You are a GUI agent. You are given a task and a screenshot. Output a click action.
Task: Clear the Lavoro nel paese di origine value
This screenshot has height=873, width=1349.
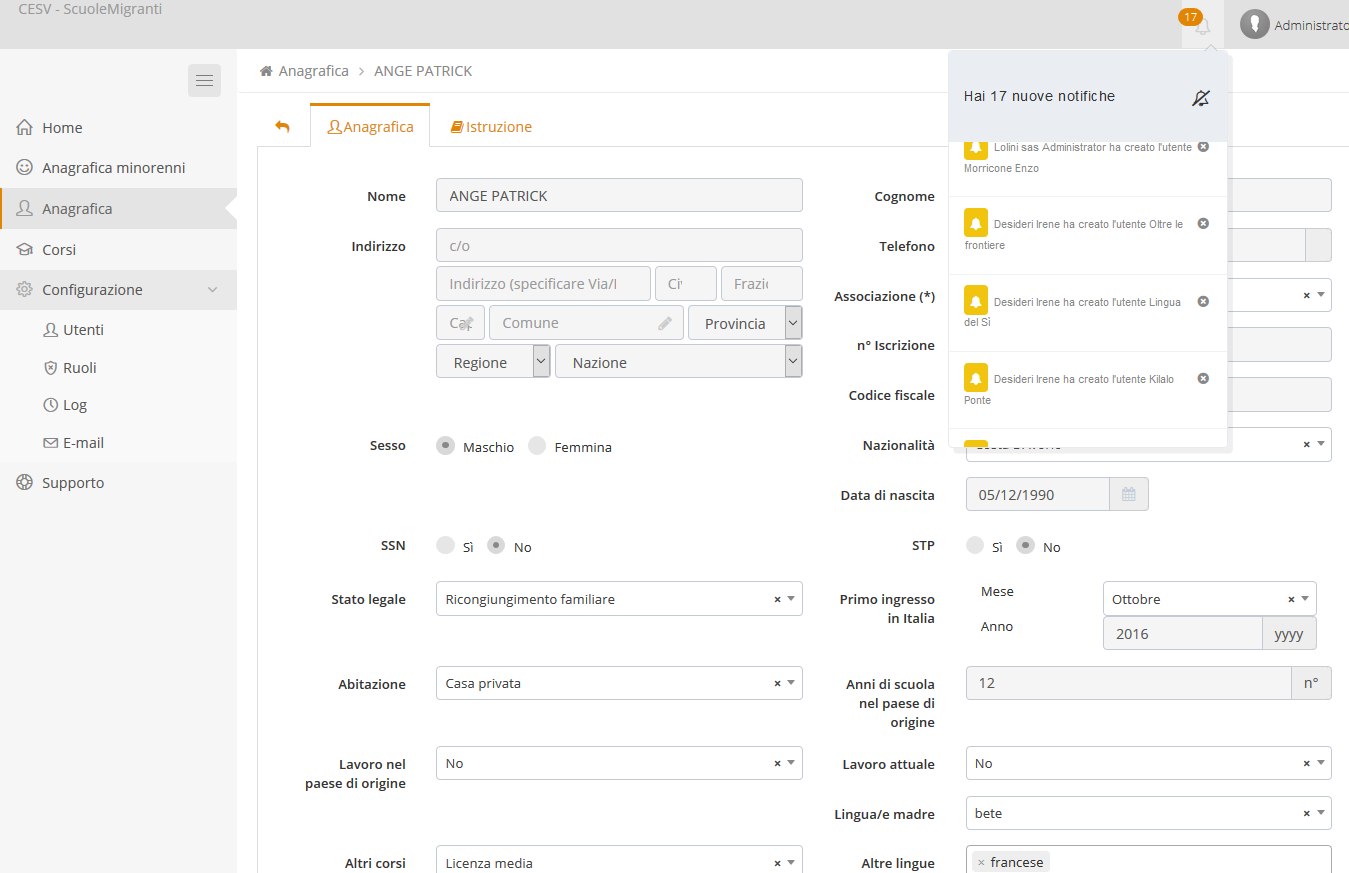pos(777,763)
